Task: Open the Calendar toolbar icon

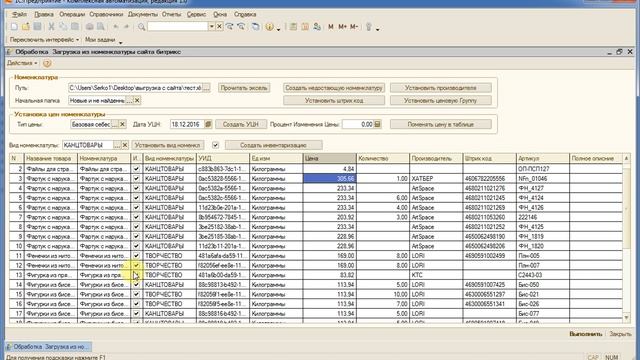Action: pos(305,27)
